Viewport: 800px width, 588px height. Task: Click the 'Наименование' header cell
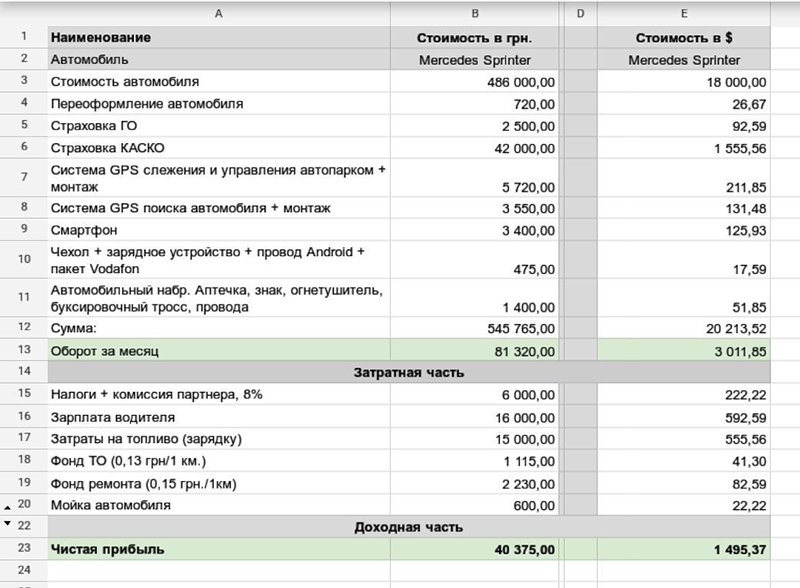[219, 37]
